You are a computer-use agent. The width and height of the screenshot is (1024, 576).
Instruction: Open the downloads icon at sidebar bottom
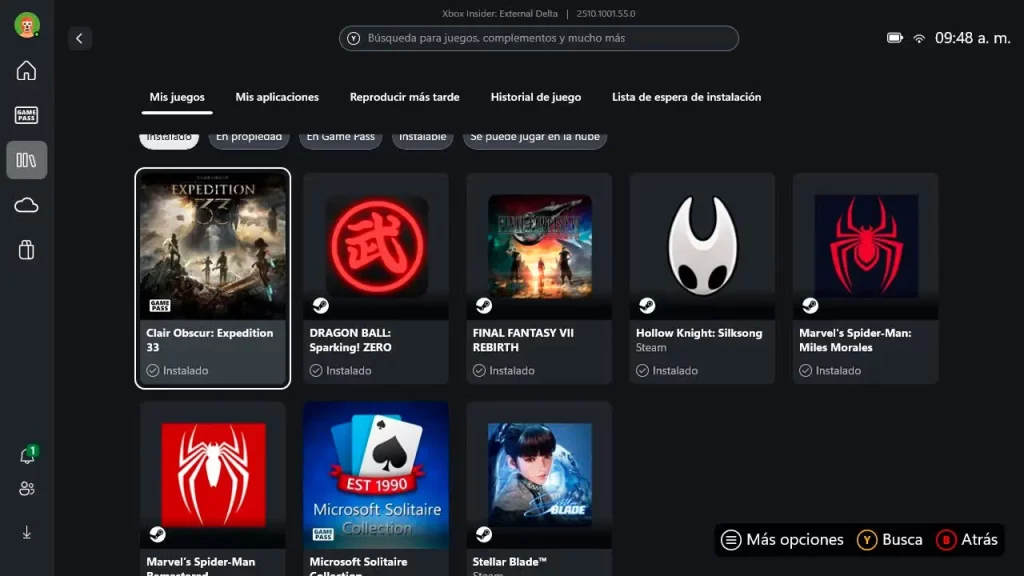point(26,533)
